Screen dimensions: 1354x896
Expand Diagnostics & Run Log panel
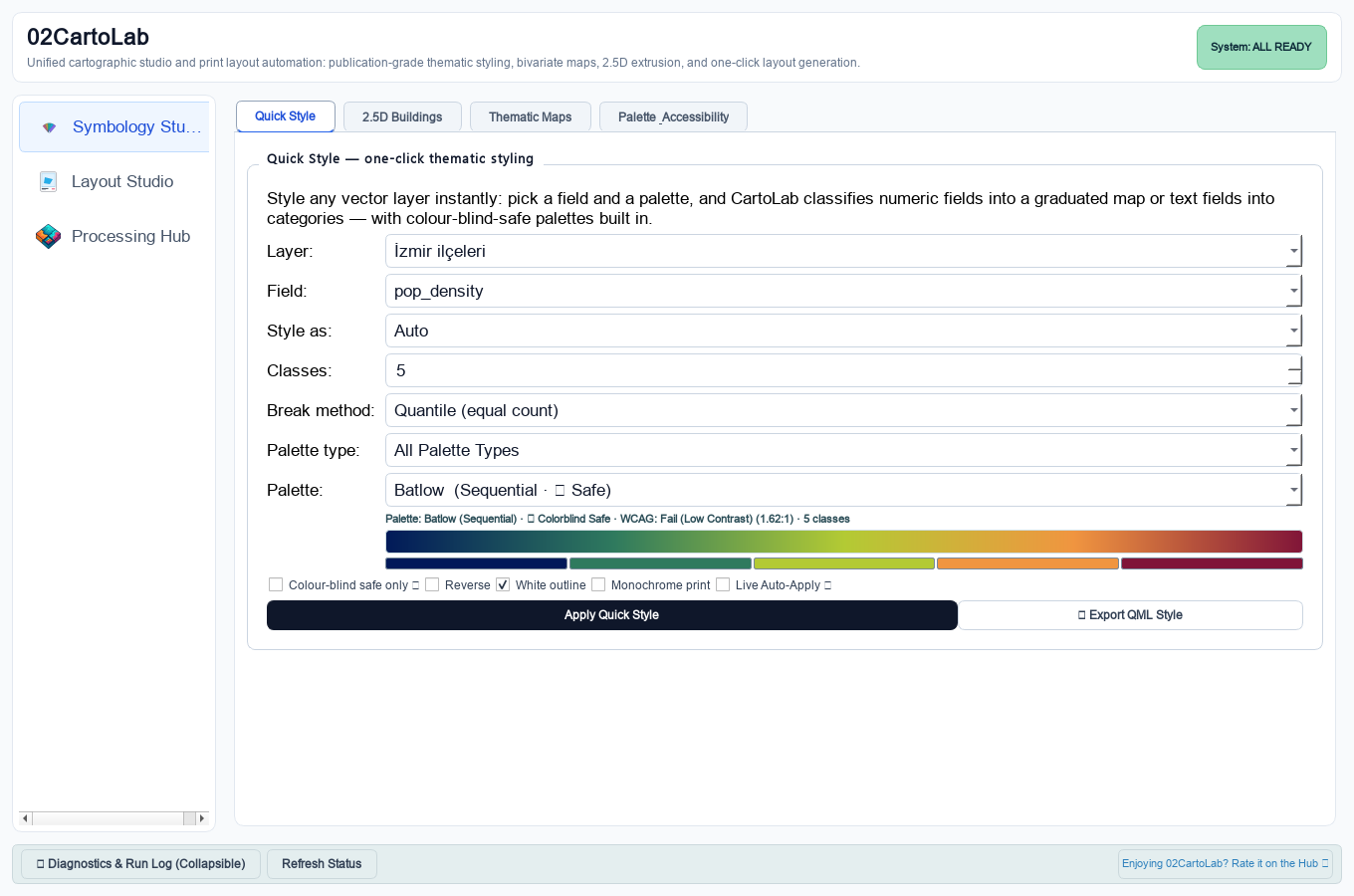(x=140, y=864)
